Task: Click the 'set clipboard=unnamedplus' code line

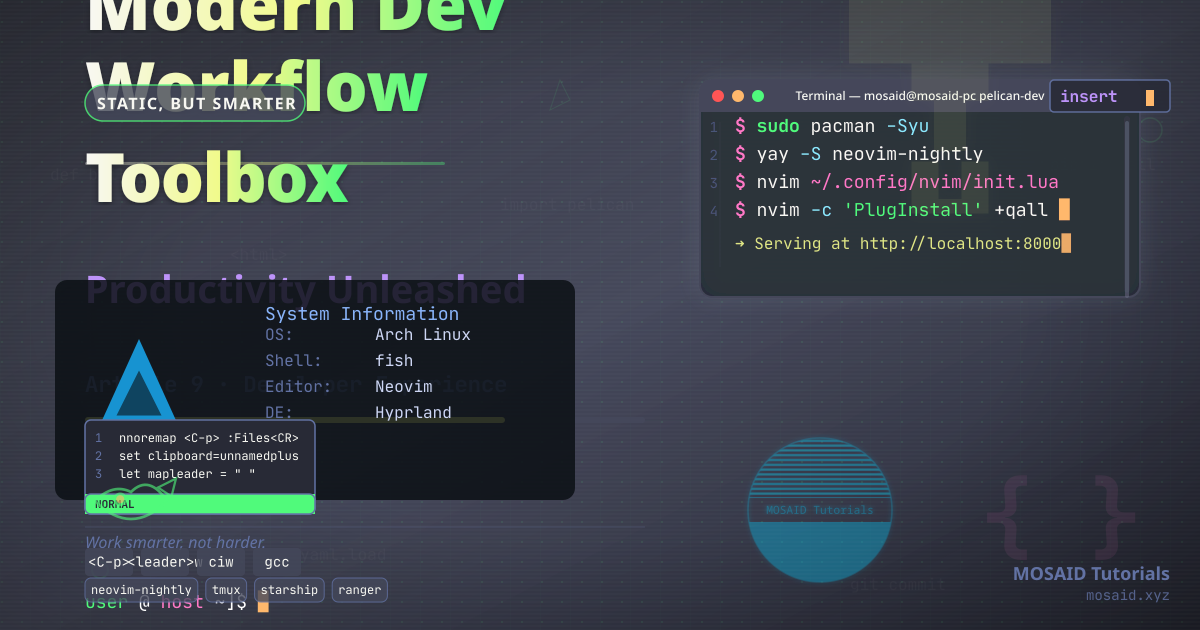Action: [208, 456]
